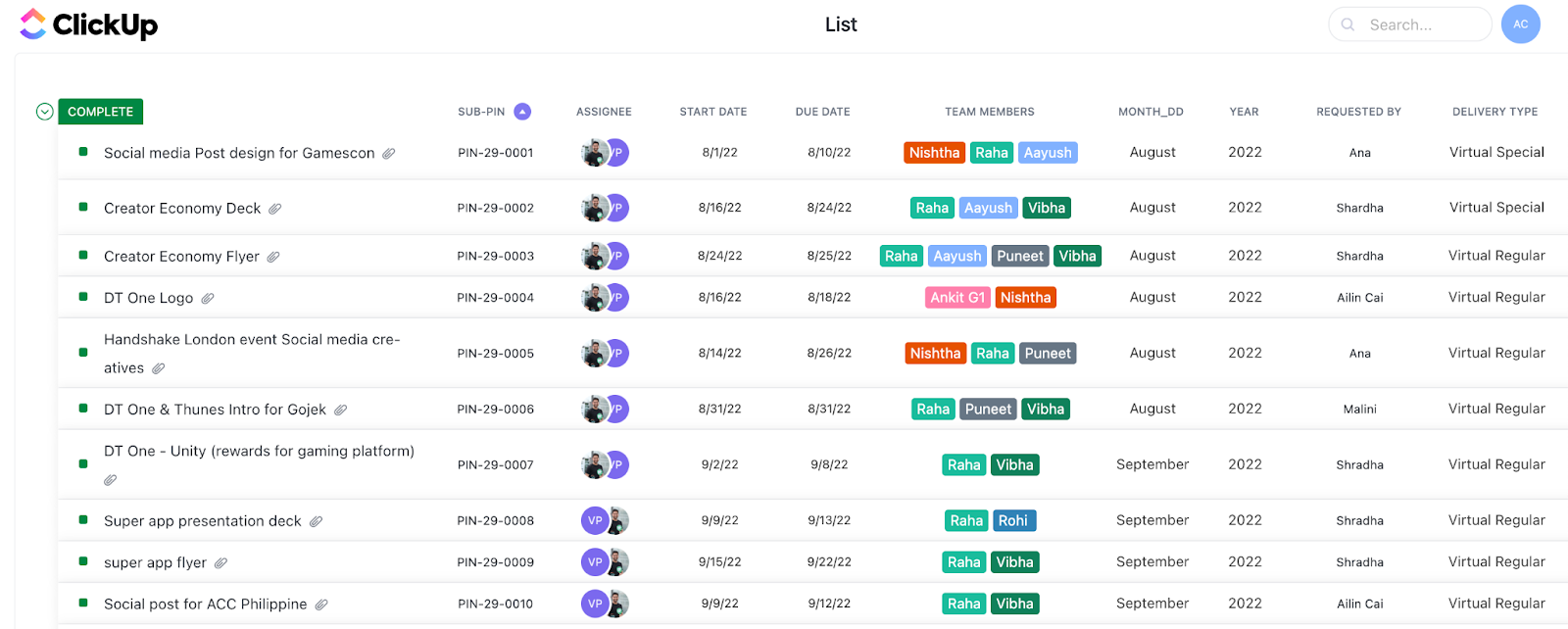This screenshot has width=1568, height=629.
Task: Click Puneet tag in Creator Economy Flyer row
Action: pos(1020,256)
